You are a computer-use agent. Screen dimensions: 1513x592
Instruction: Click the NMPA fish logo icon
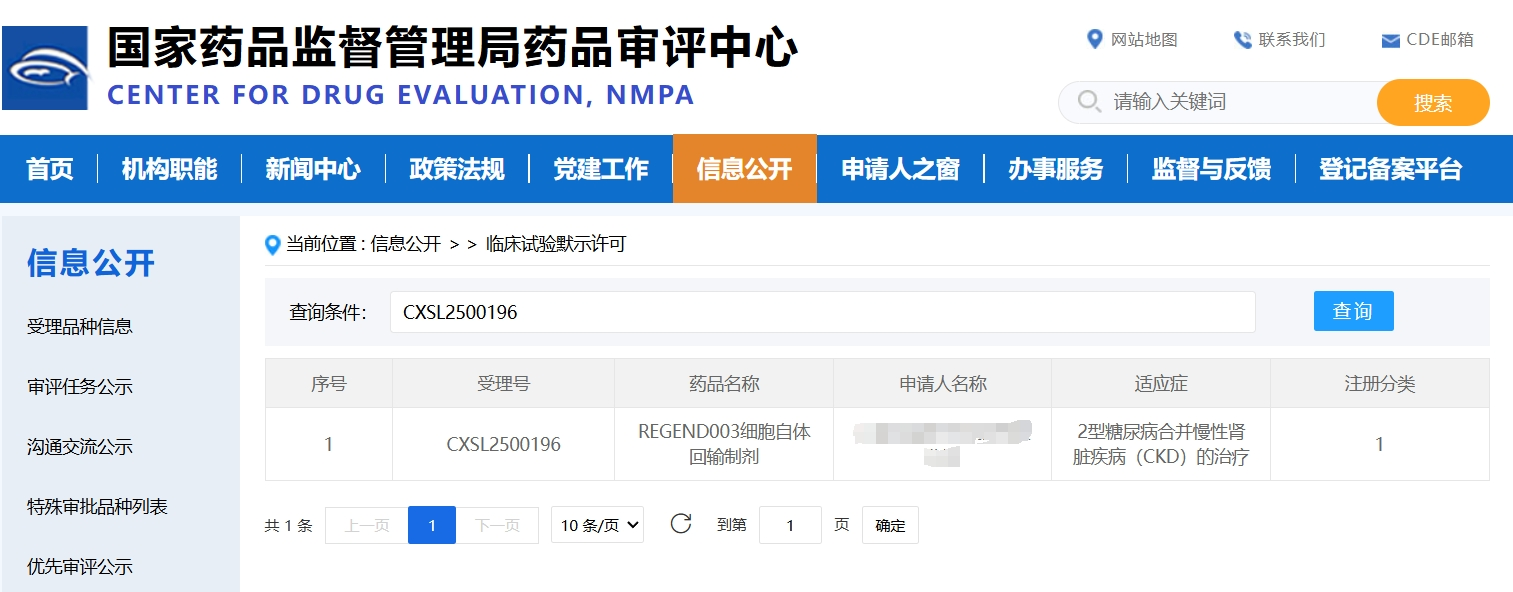46,68
